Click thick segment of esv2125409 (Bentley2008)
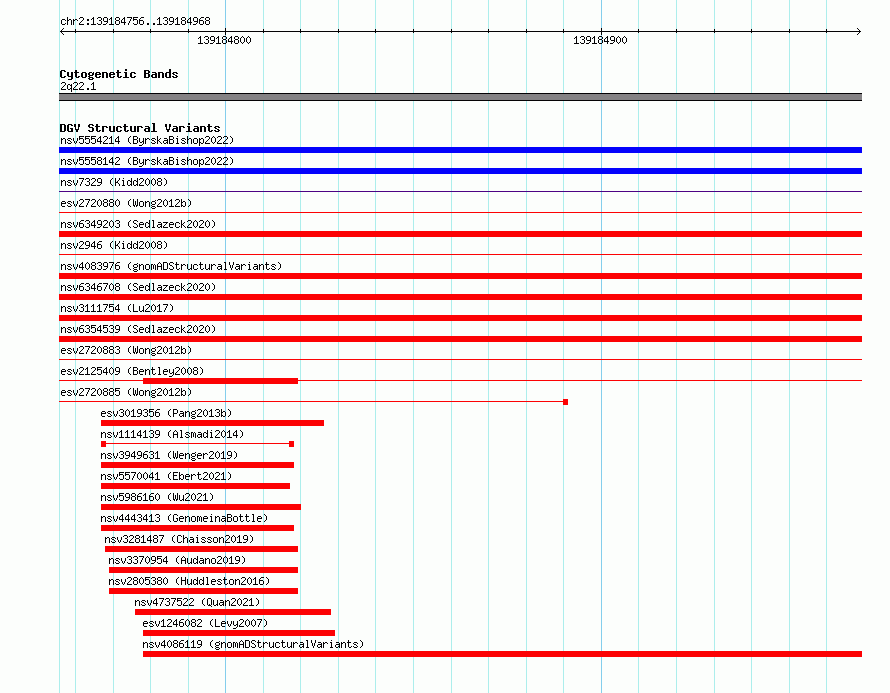Screen dimensions: 890x693 click(220, 381)
